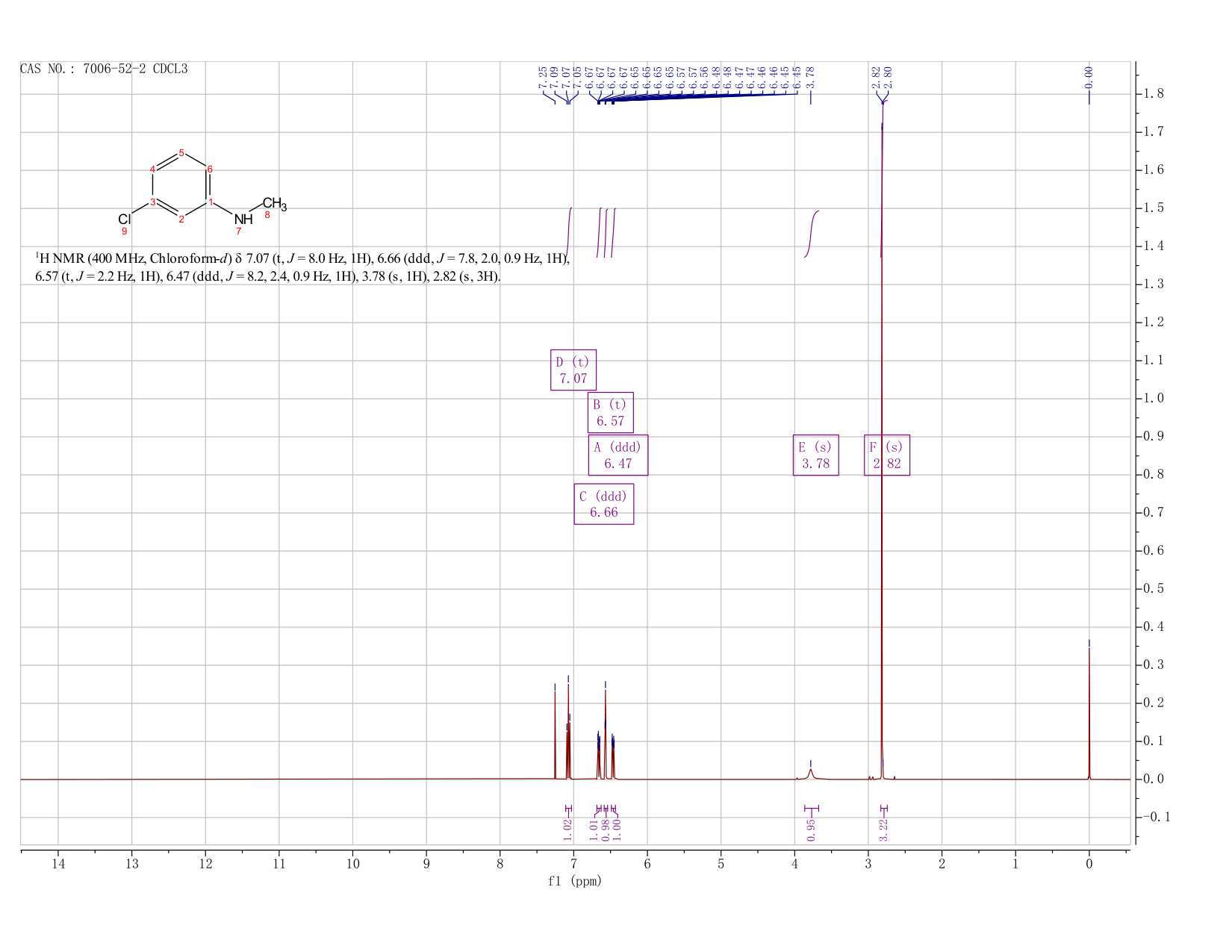
Task: Click the 2.82 peak label at the top
Action: [876, 77]
